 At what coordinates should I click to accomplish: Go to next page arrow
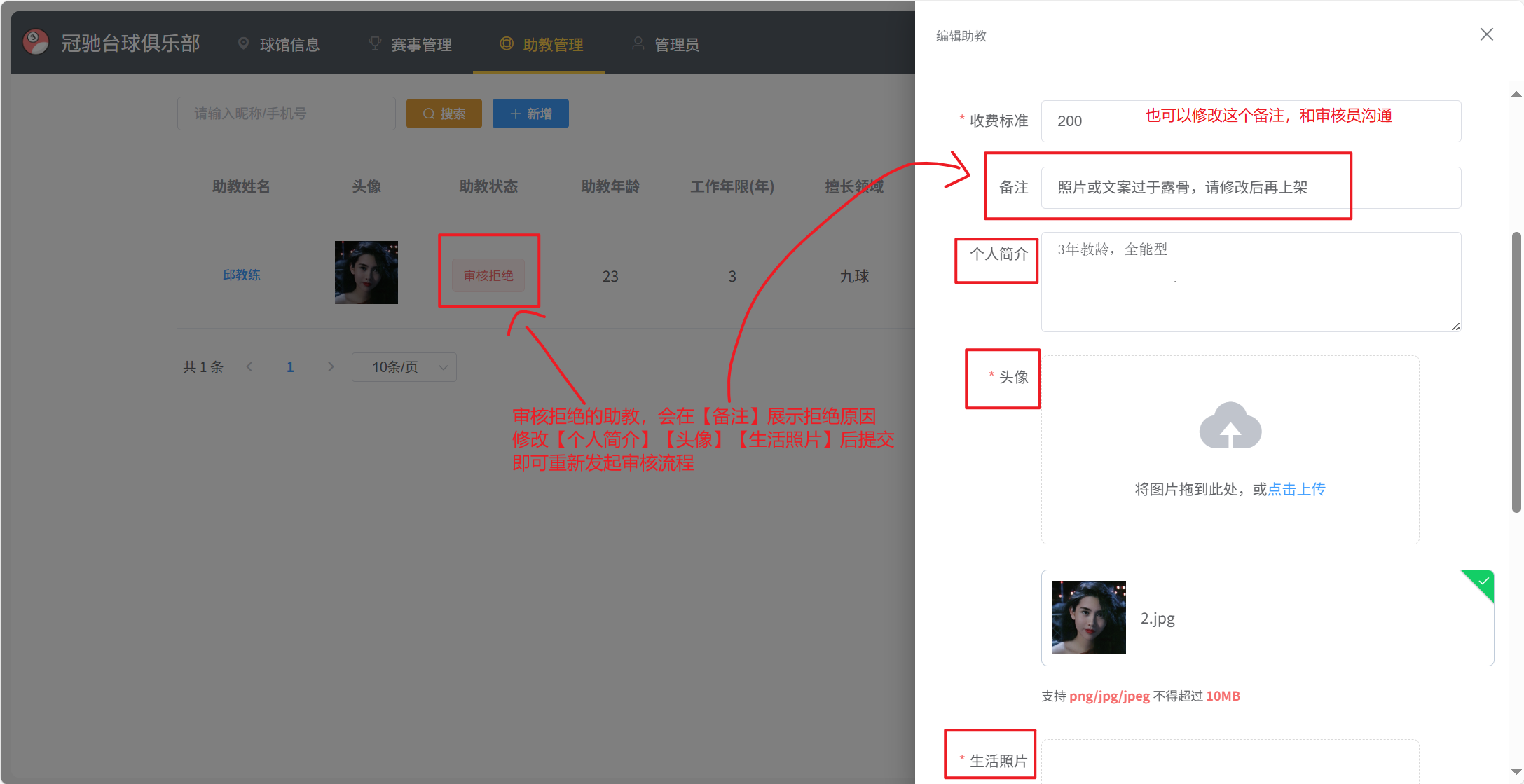pos(331,366)
